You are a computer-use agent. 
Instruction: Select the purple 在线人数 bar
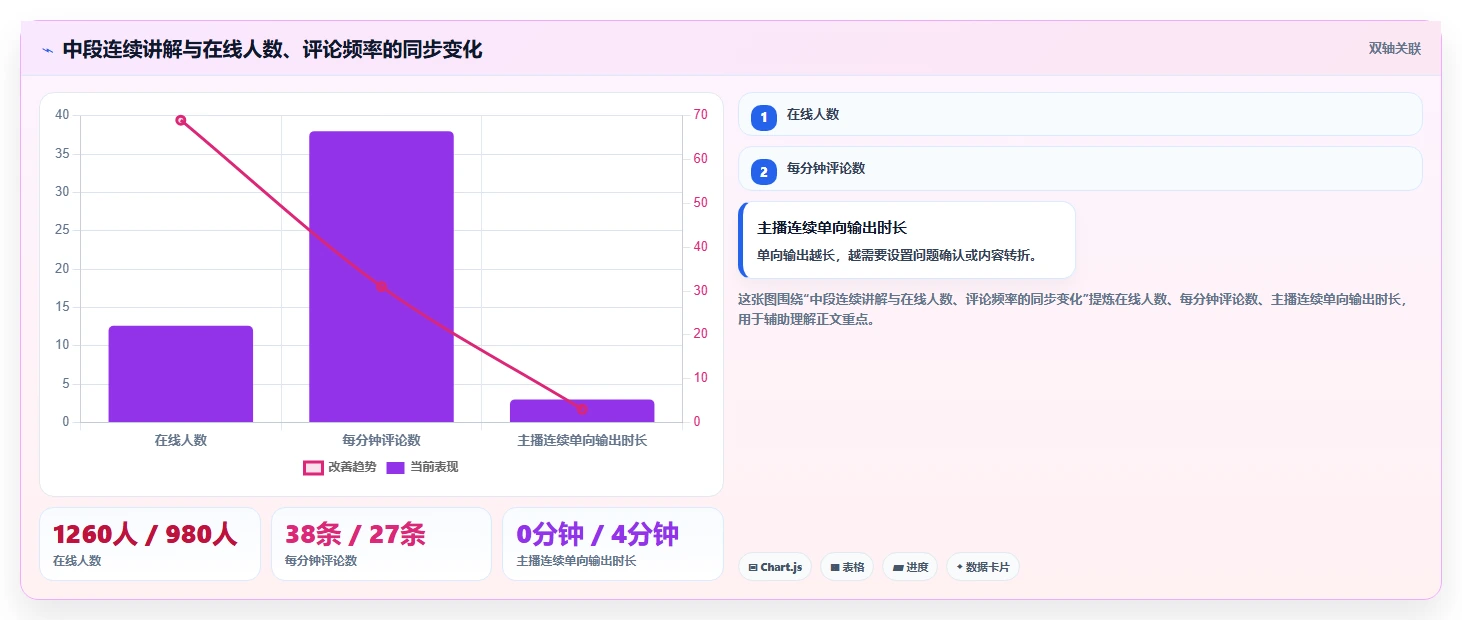tap(181, 374)
